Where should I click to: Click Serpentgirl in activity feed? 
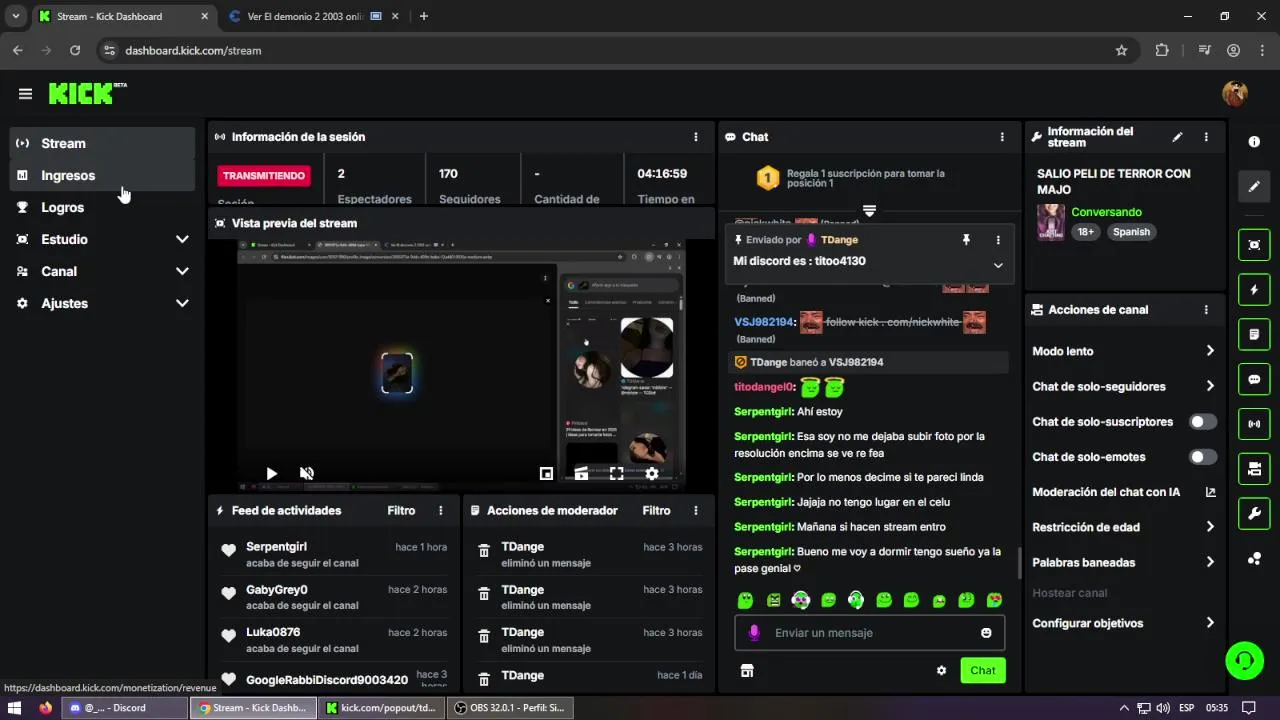276,547
